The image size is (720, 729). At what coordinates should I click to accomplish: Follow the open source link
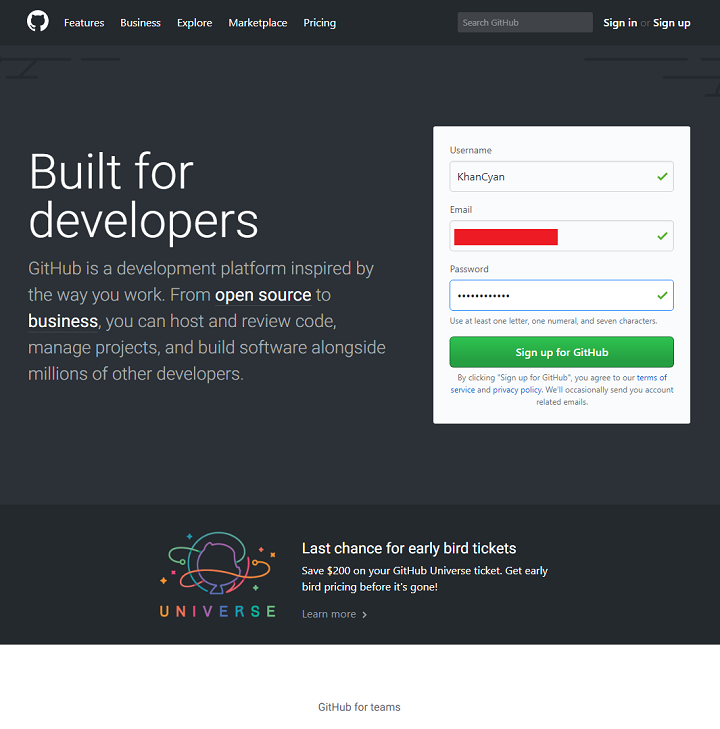(263, 295)
